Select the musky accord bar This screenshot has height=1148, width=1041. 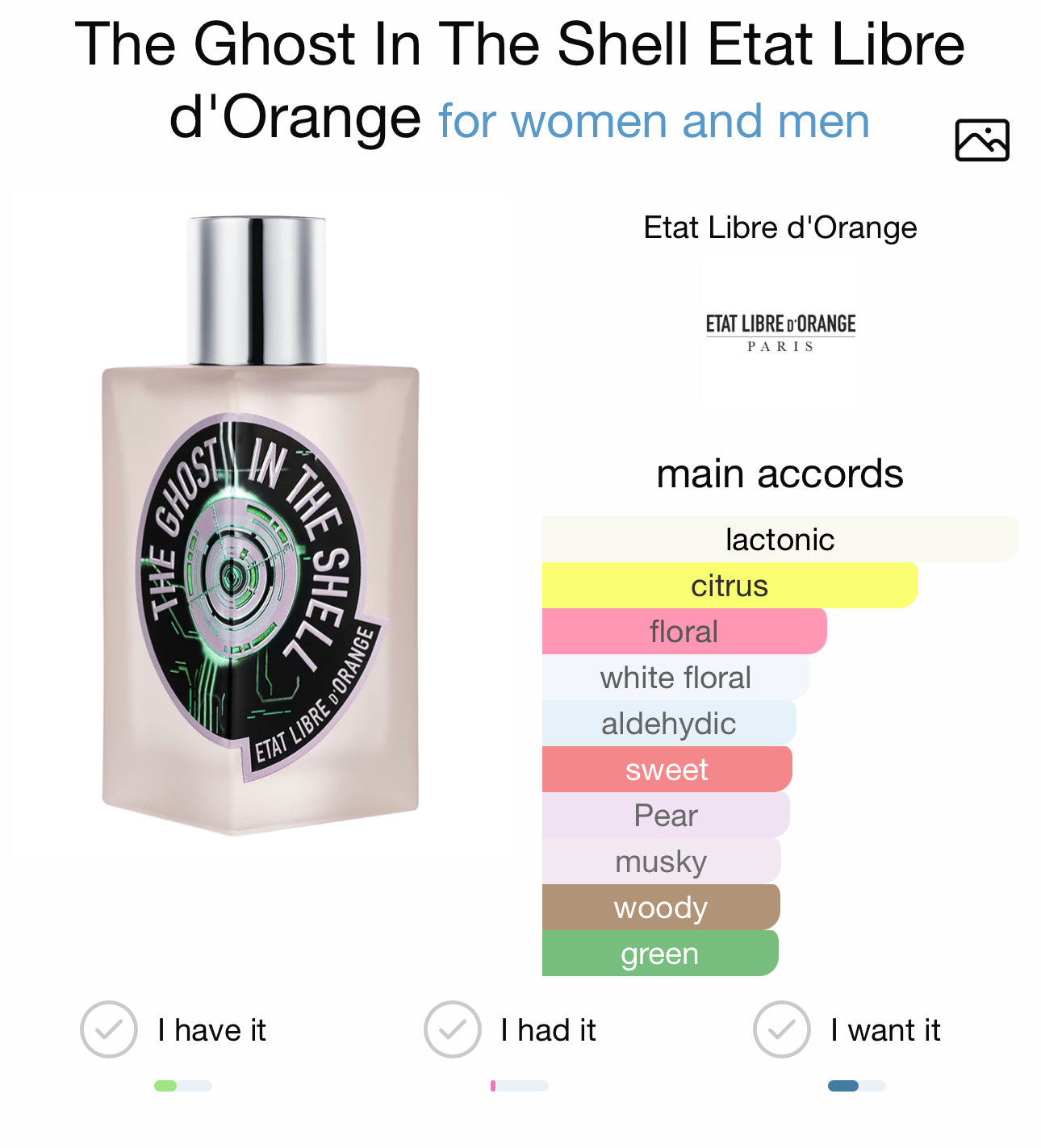pyautogui.click(x=661, y=861)
